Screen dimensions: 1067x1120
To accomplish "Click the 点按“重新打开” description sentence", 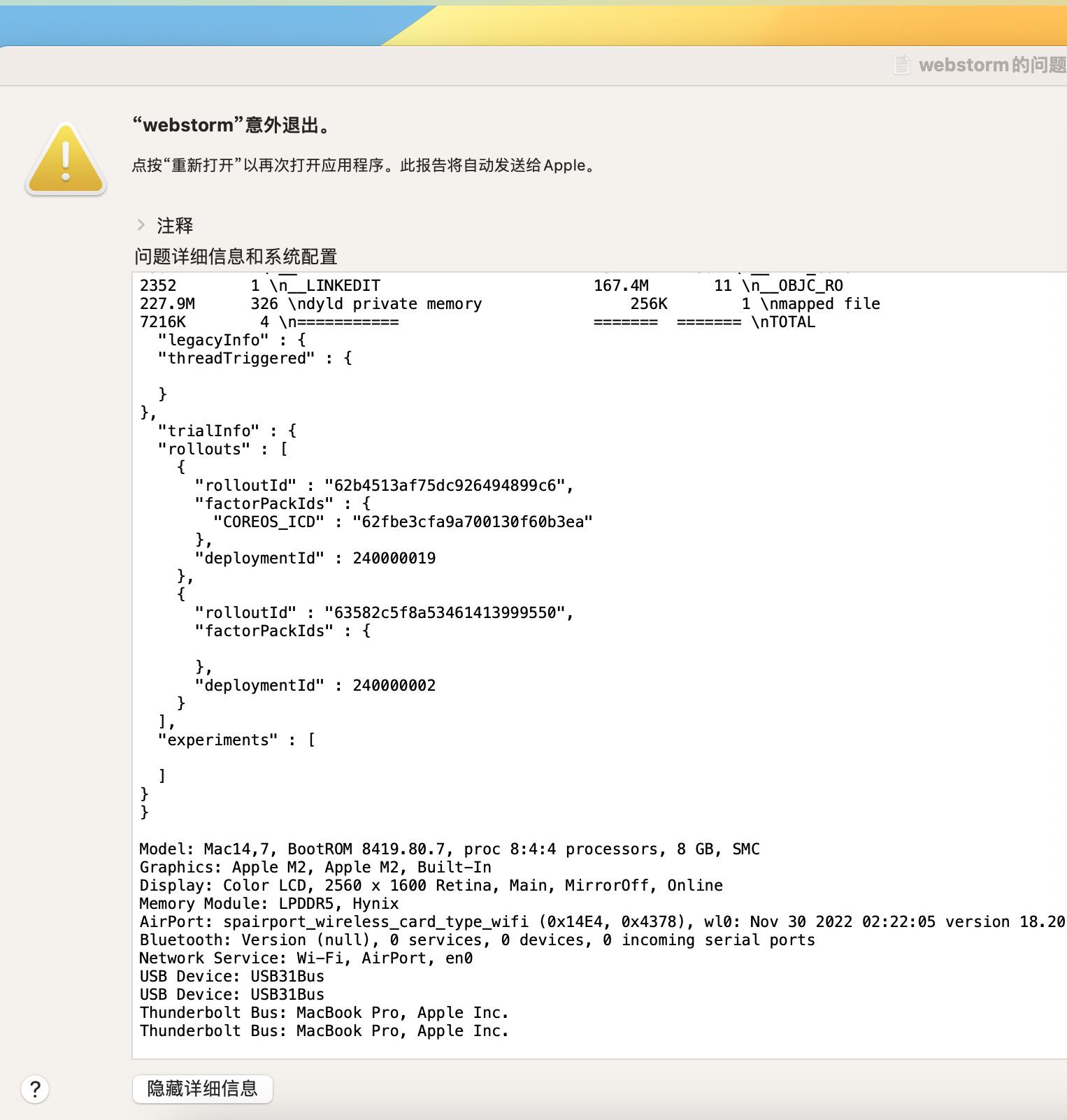I will 364,166.
